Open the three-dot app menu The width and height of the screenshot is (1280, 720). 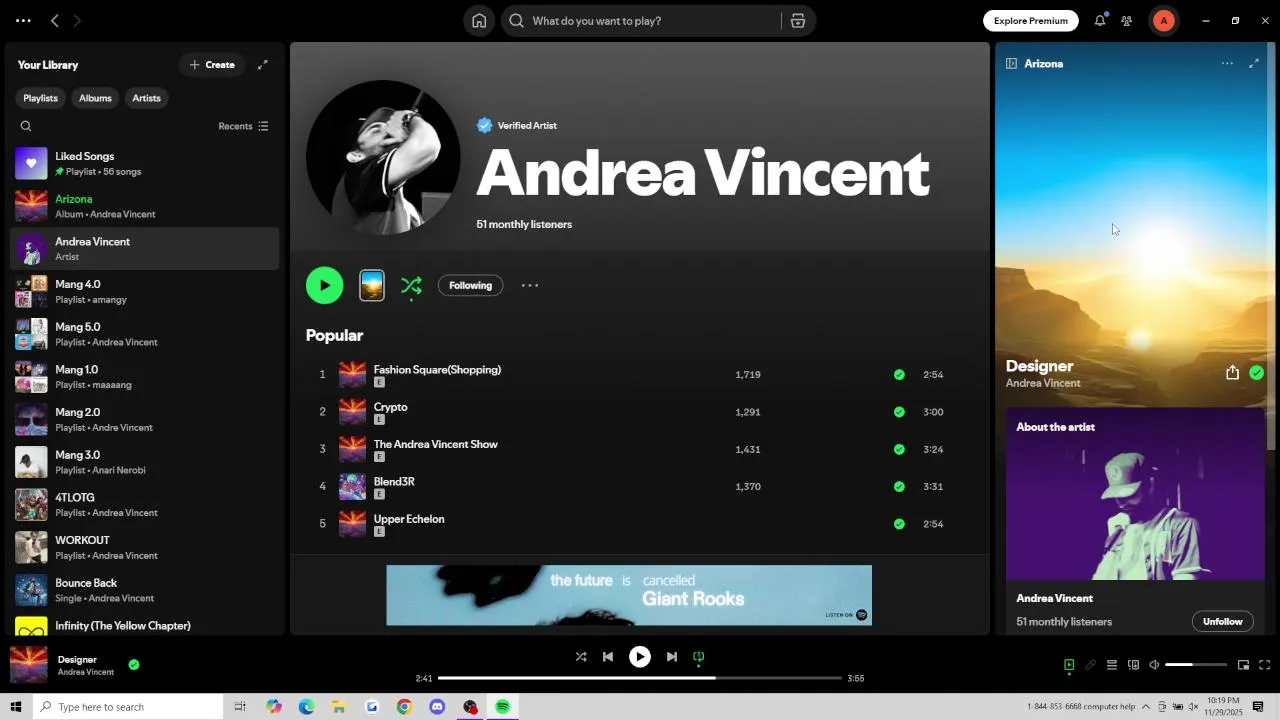(23, 21)
